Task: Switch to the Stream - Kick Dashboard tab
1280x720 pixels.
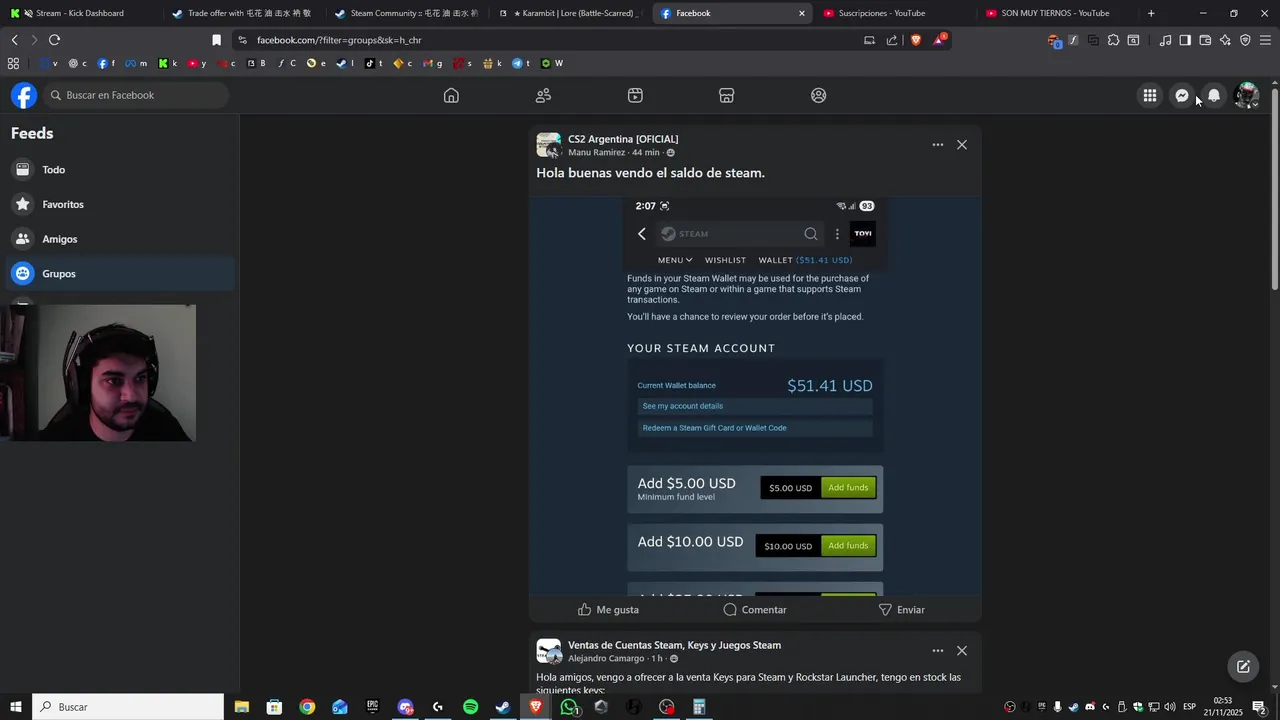Action: tap(78, 13)
